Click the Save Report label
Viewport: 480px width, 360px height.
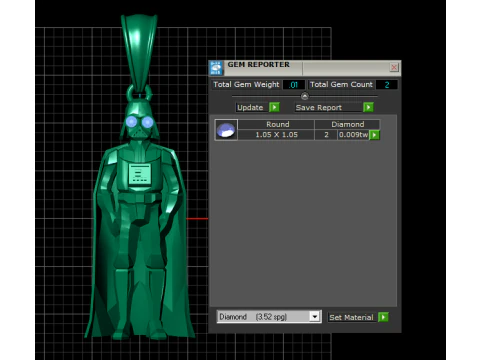click(319, 107)
